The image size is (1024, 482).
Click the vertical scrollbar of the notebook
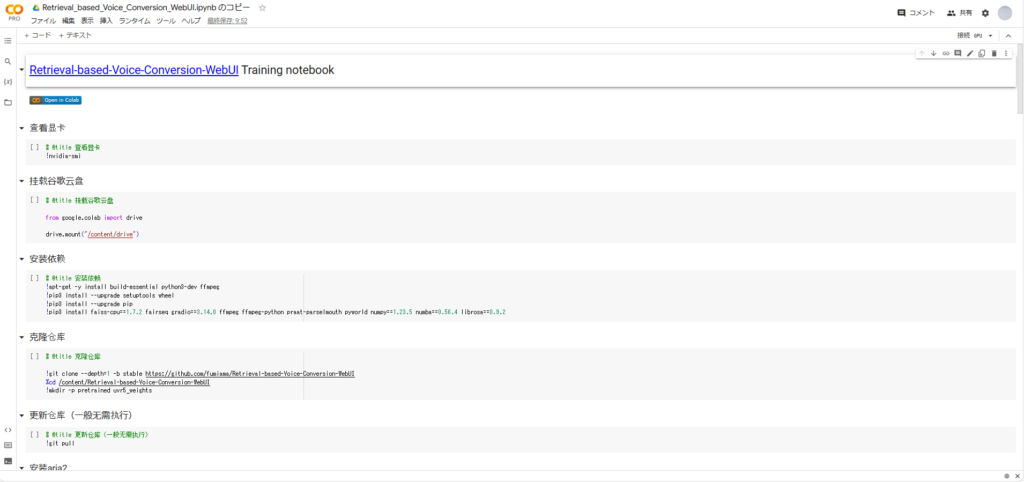pos(1020,80)
